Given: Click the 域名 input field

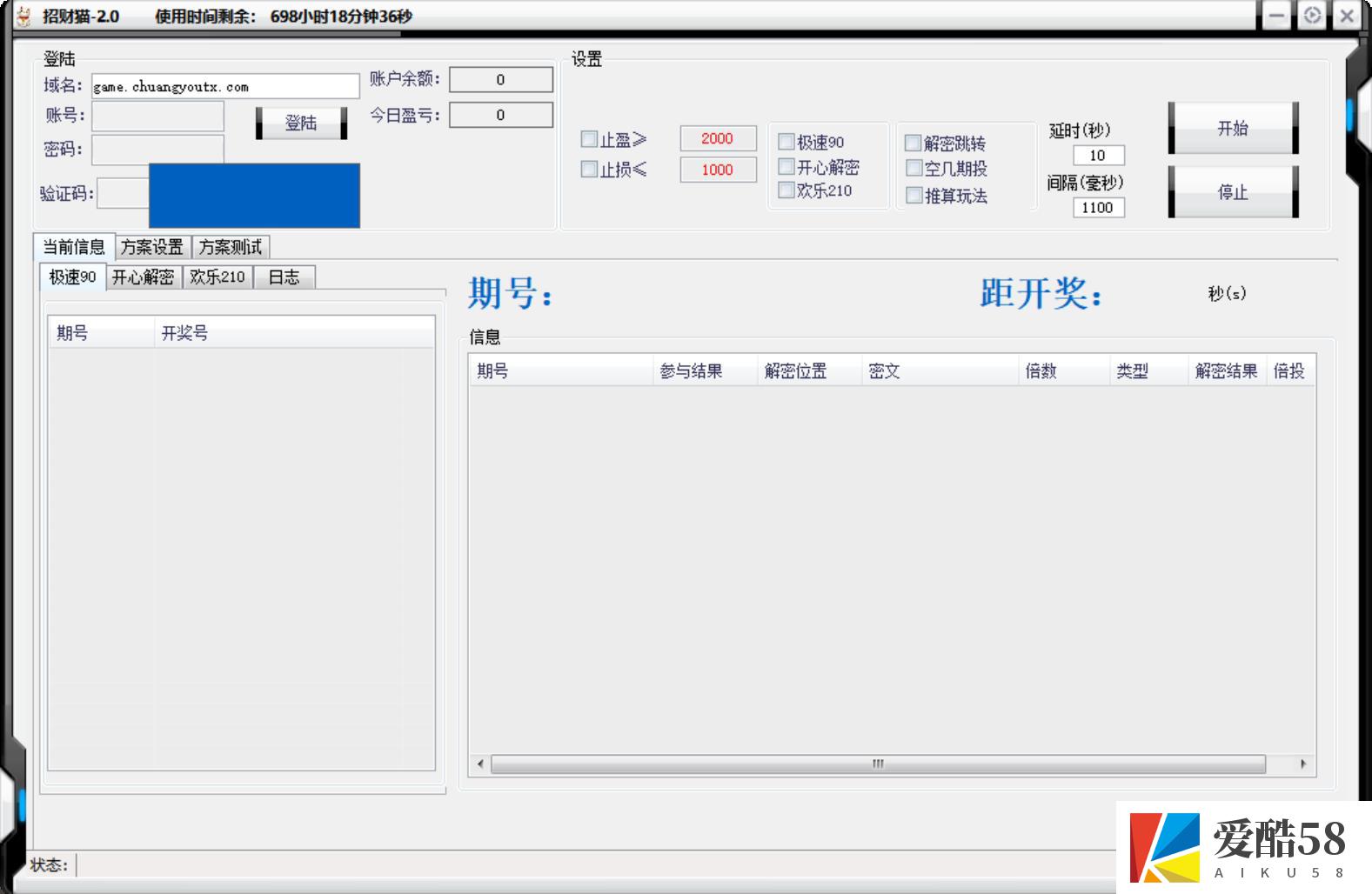Looking at the screenshot, I should tap(225, 86).
